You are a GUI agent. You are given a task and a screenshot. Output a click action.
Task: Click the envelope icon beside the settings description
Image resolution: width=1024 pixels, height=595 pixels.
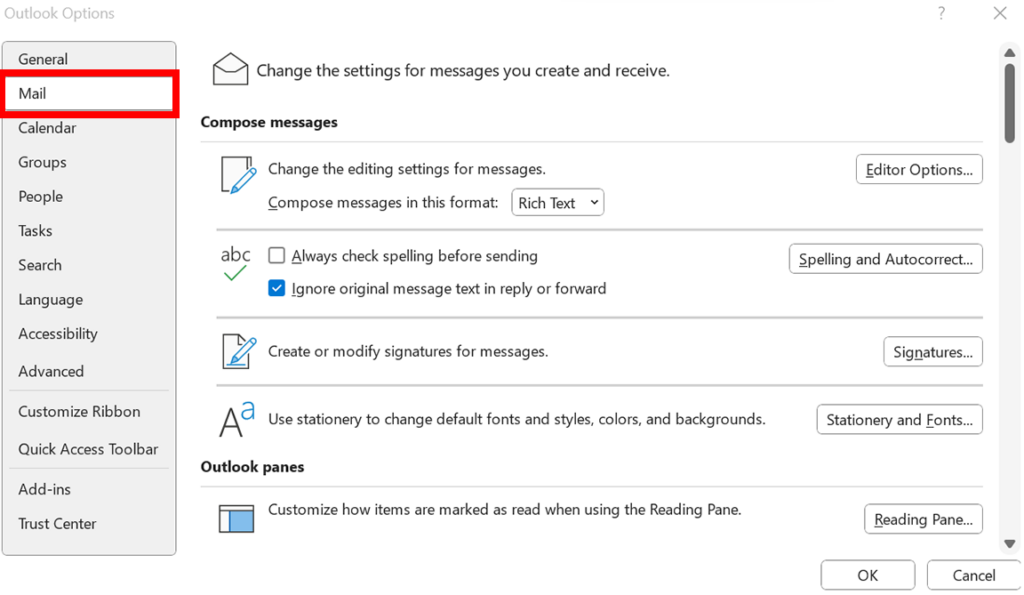[230, 69]
